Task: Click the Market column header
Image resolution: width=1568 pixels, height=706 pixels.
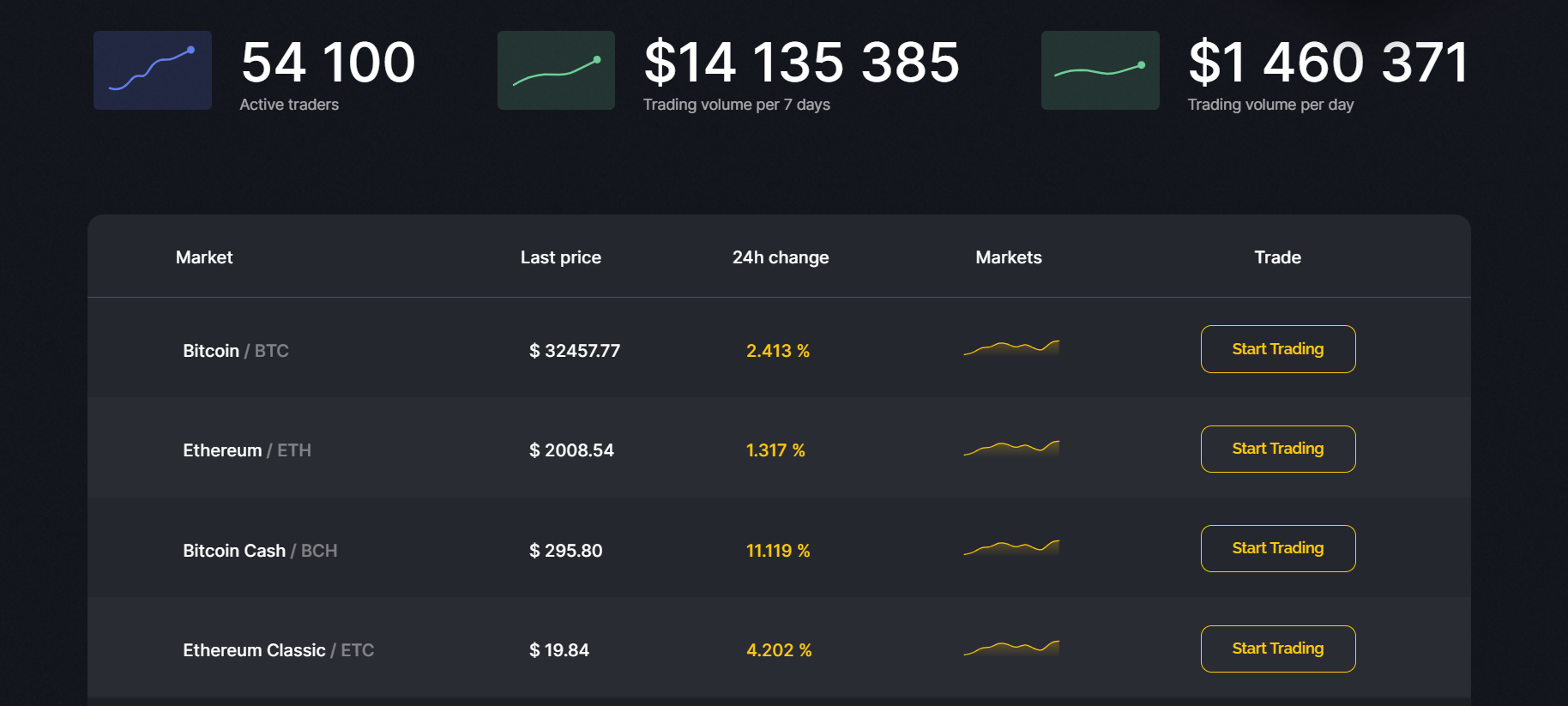Action: pos(204,257)
